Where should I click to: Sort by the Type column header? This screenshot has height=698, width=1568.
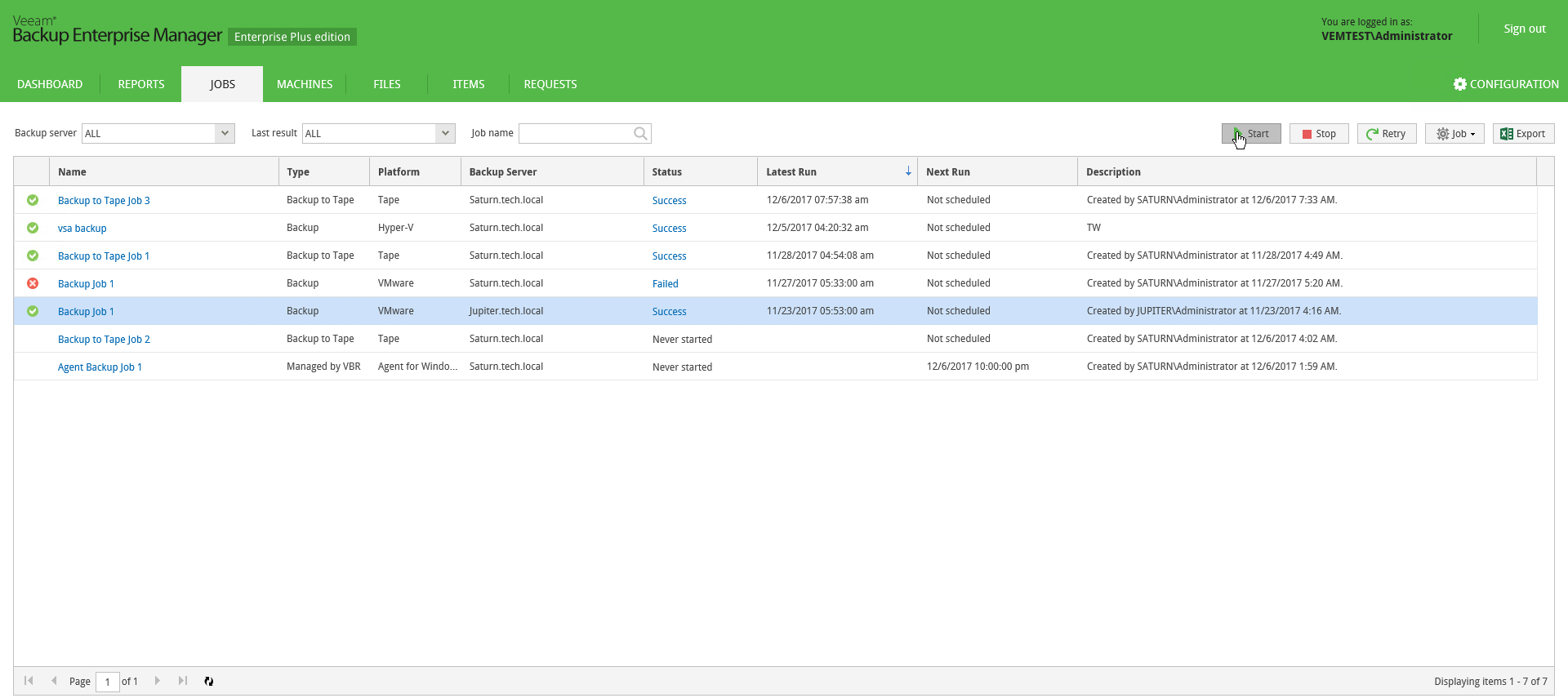point(324,171)
